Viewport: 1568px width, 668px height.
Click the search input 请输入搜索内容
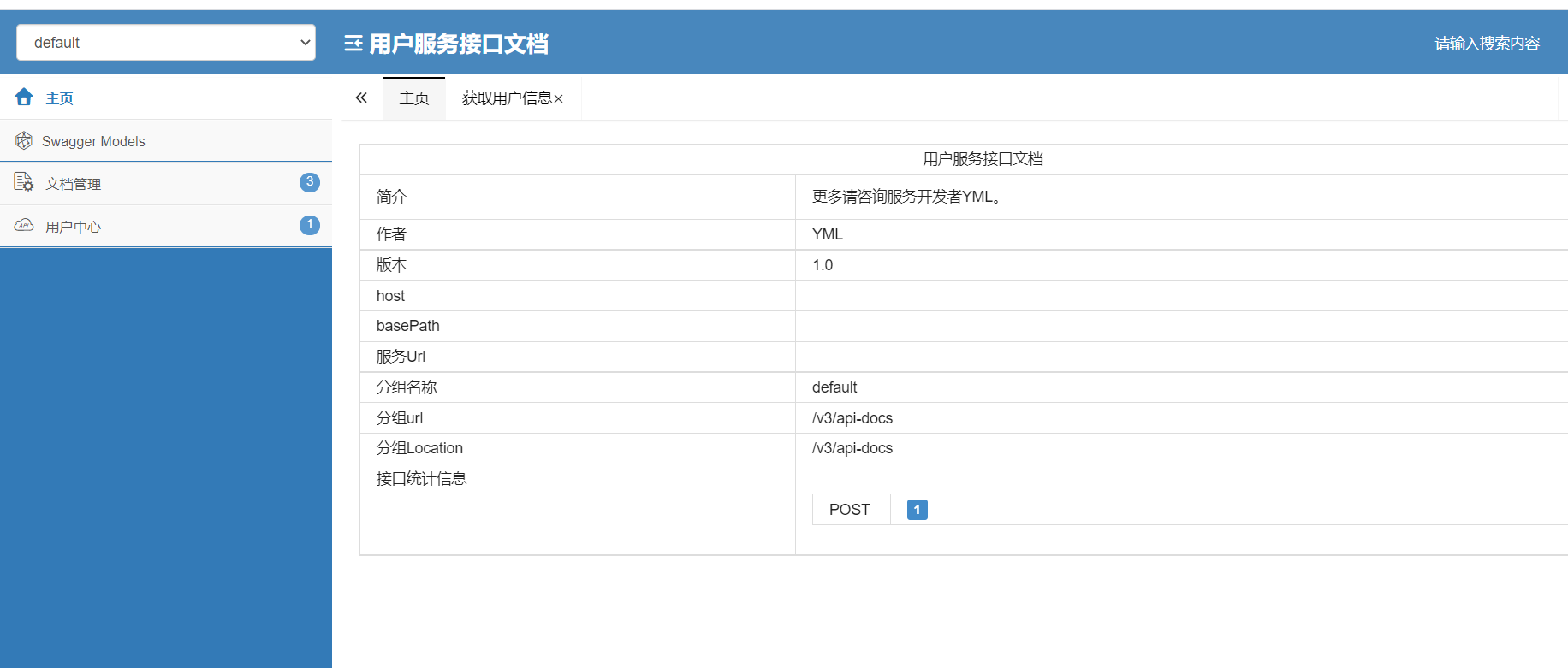1487,44
